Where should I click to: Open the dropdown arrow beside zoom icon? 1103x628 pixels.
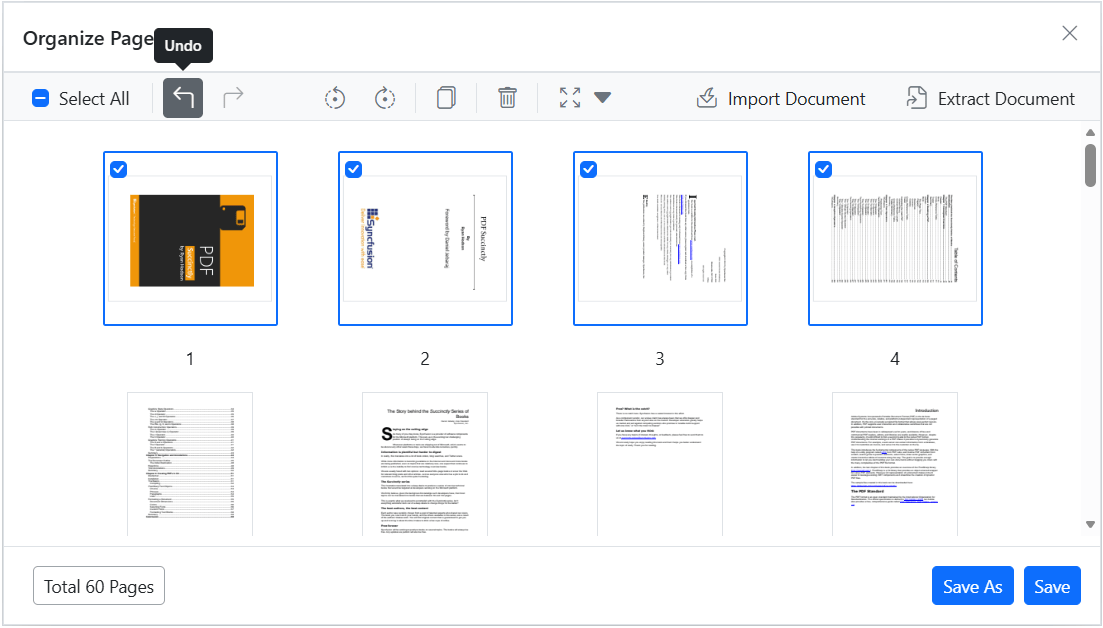602,98
